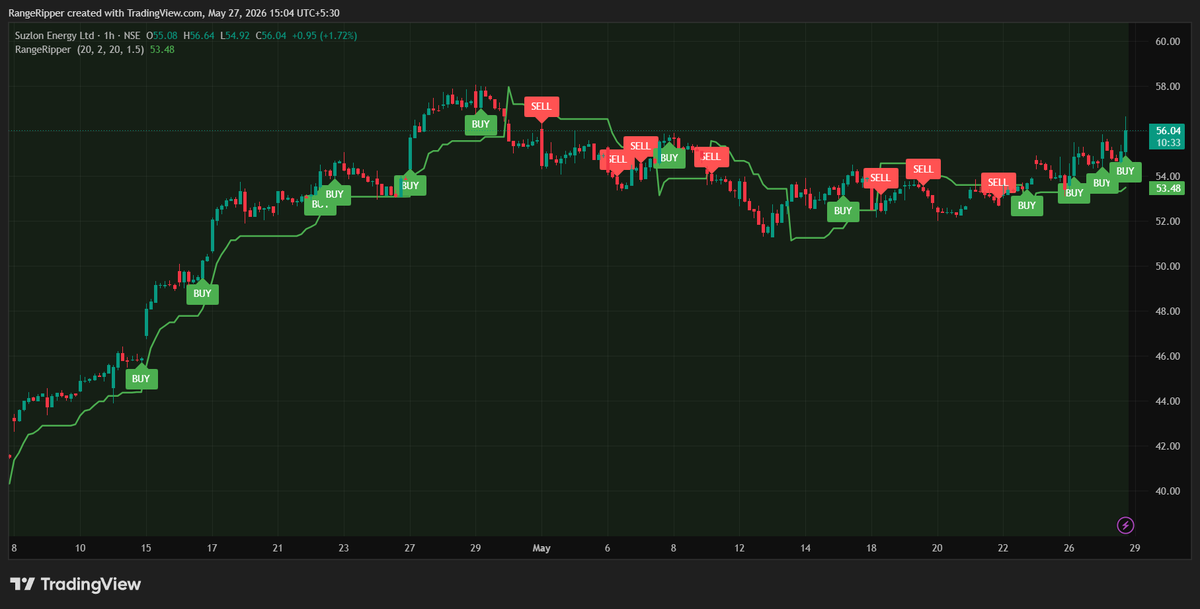Click the 'May' label on time axis

tap(541, 548)
